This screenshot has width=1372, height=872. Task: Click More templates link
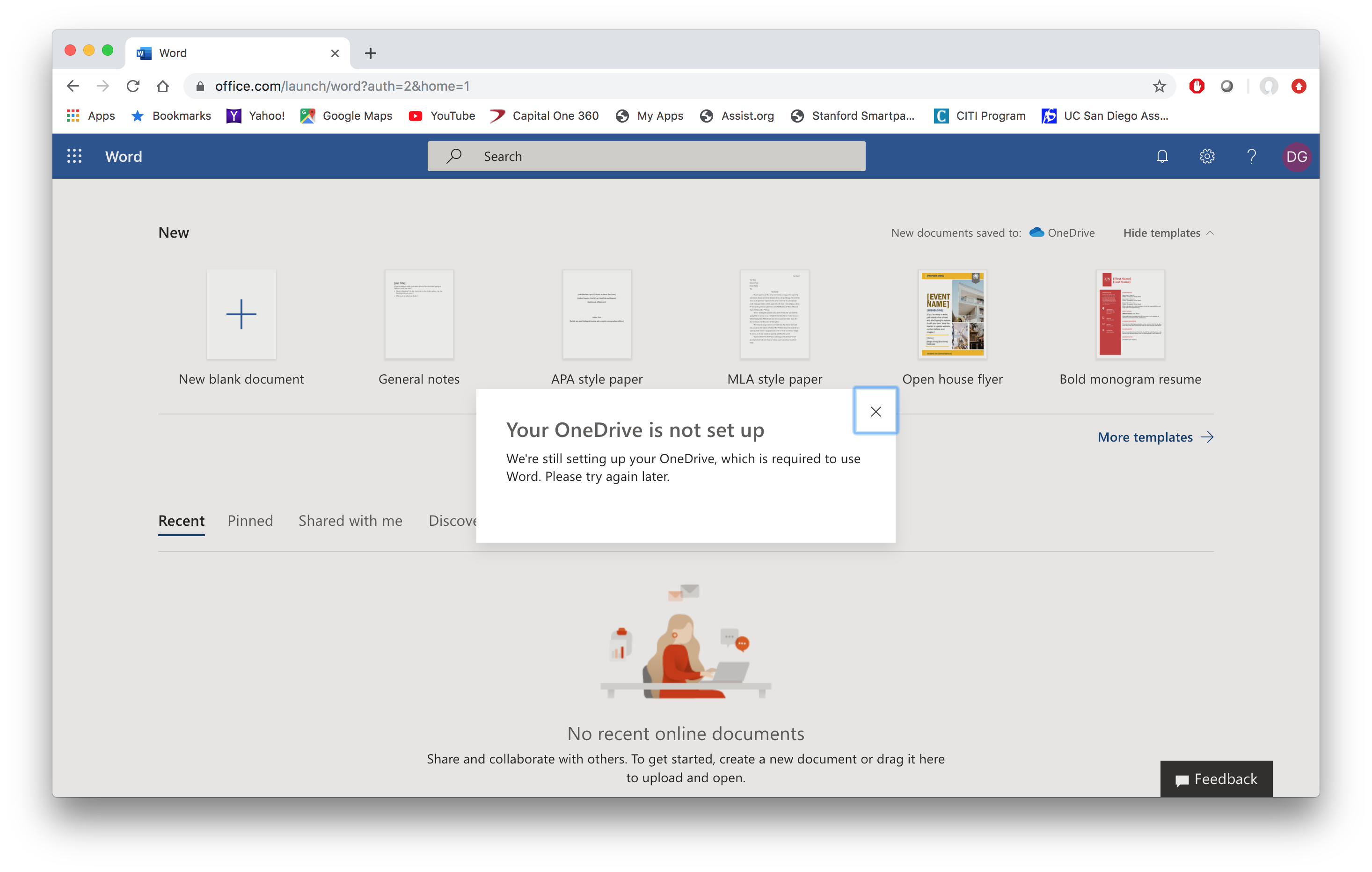(x=1155, y=437)
